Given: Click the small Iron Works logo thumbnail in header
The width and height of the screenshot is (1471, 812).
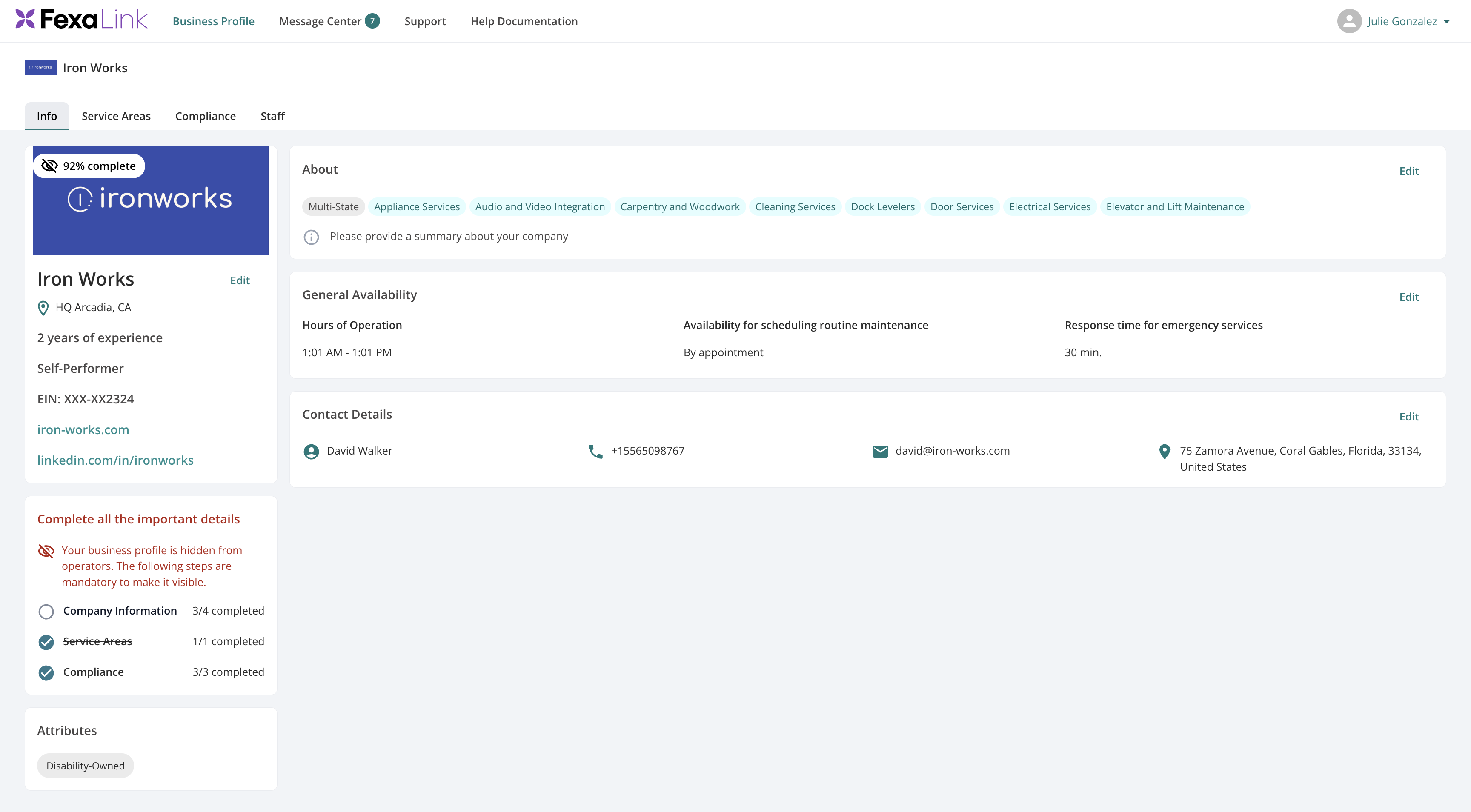Looking at the screenshot, I should [x=40, y=67].
